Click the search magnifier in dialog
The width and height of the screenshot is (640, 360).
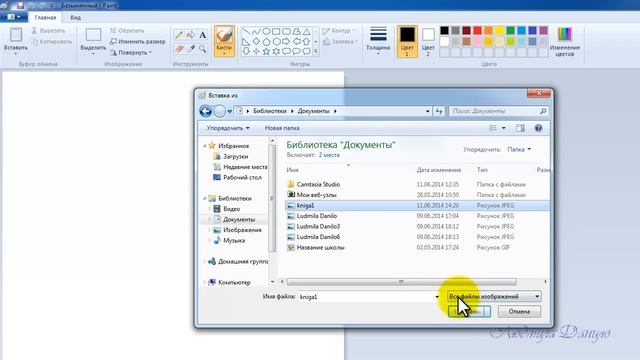[543, 111]
